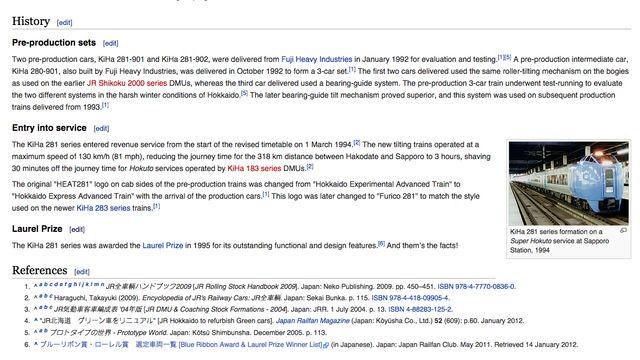Click the 'Pre-production sets' heading
This screenshot has width=640, height=360.
pyautogui.click(x=54, y=42)
